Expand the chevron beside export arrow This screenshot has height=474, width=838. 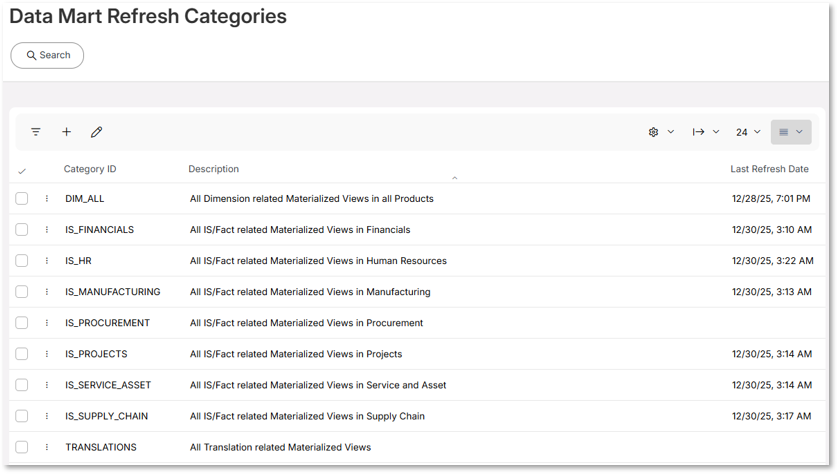(x=716, y=132)
